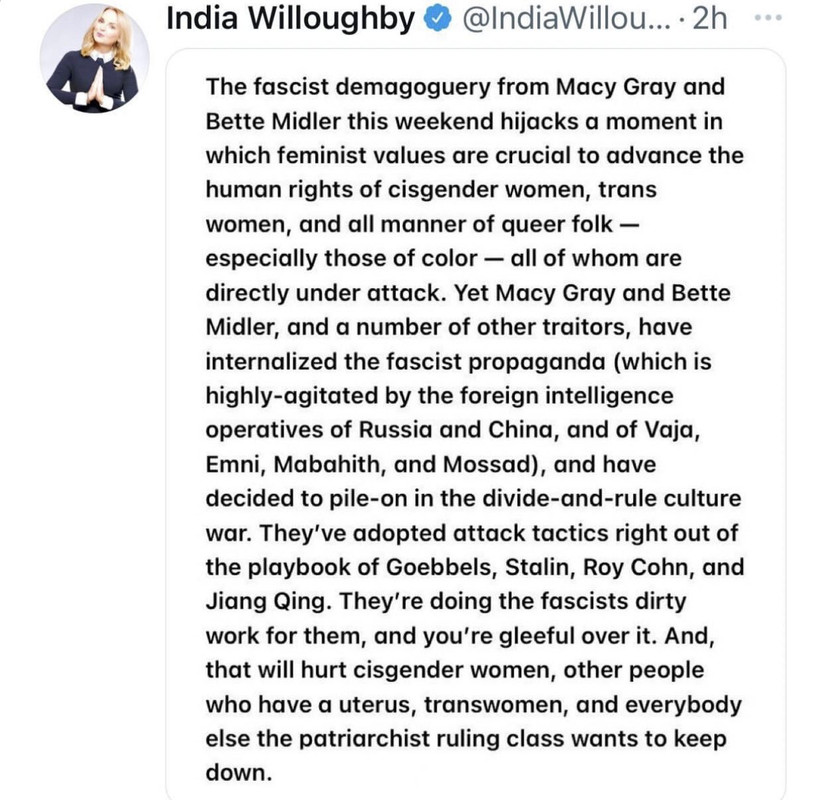Open the three-dot more options menu

[768, 18]
